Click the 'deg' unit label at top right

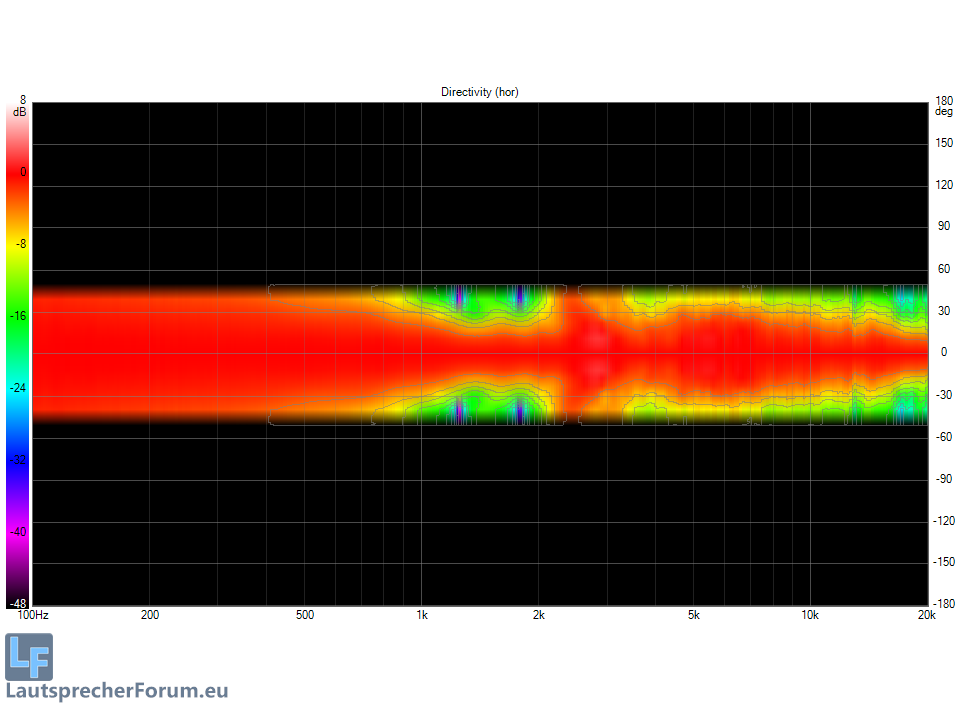pos(943,112)
